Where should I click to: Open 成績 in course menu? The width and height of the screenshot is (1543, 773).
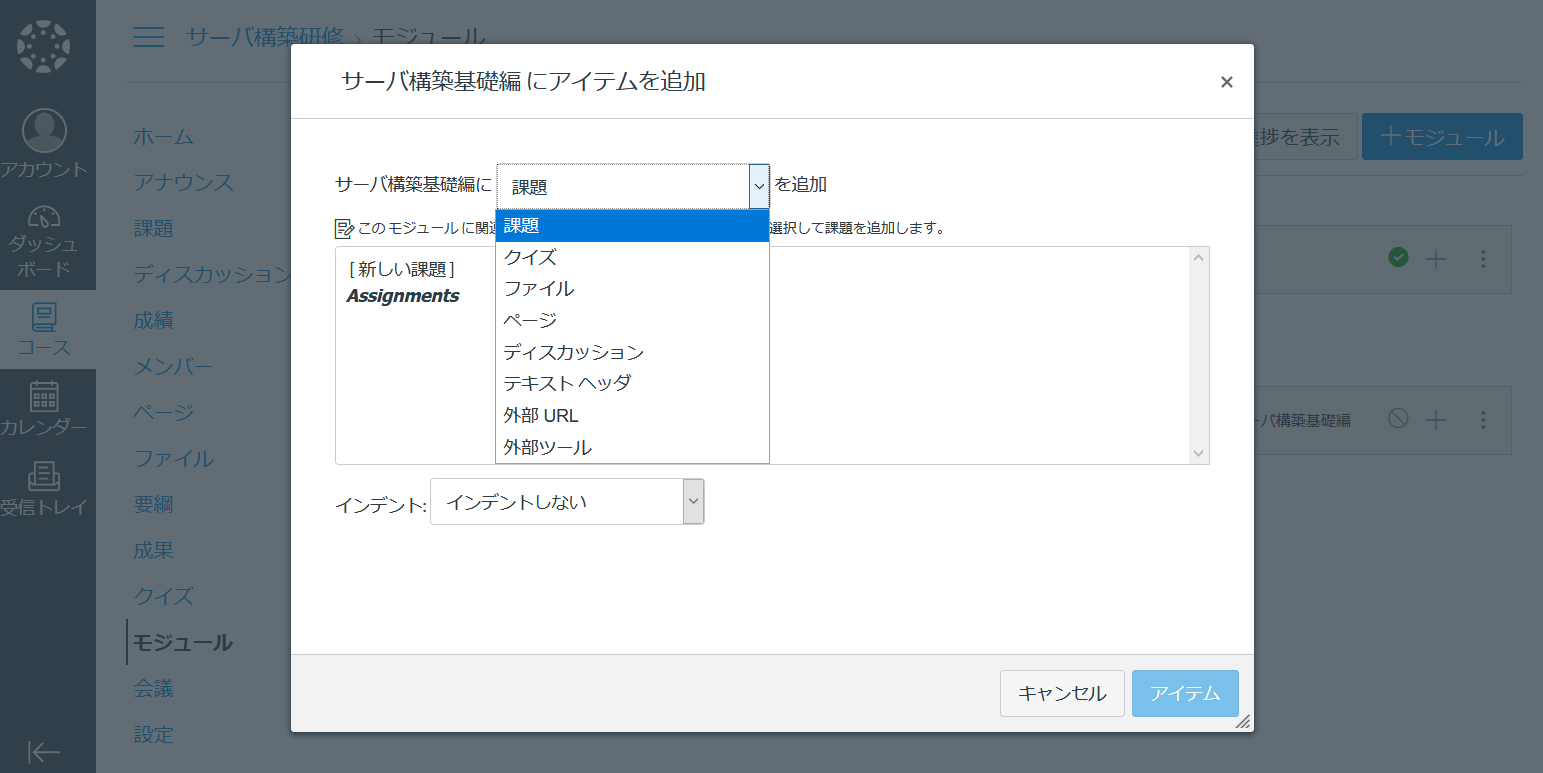(x=154, y=321)
